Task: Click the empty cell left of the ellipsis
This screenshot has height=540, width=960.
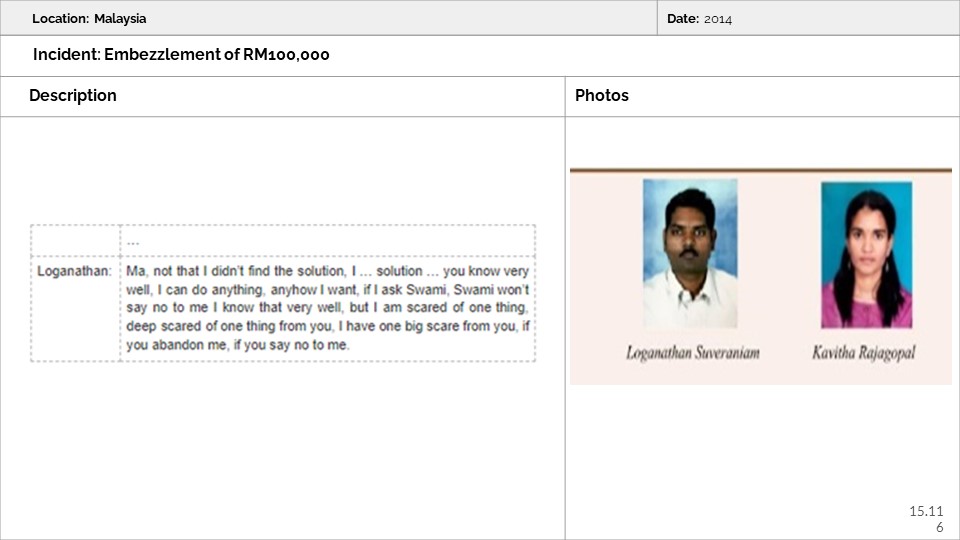Action: 75,240
